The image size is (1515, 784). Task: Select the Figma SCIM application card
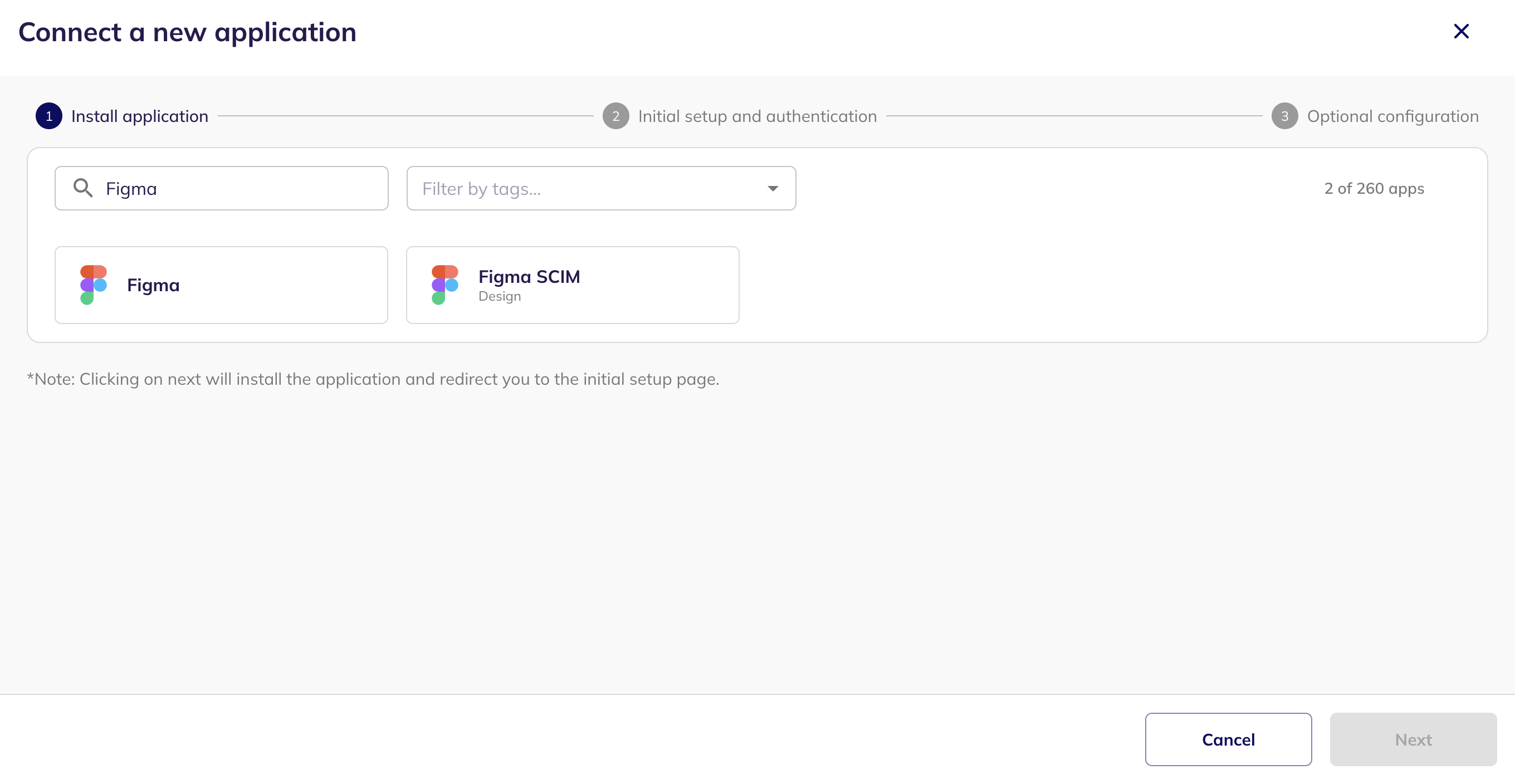point(573,285)
